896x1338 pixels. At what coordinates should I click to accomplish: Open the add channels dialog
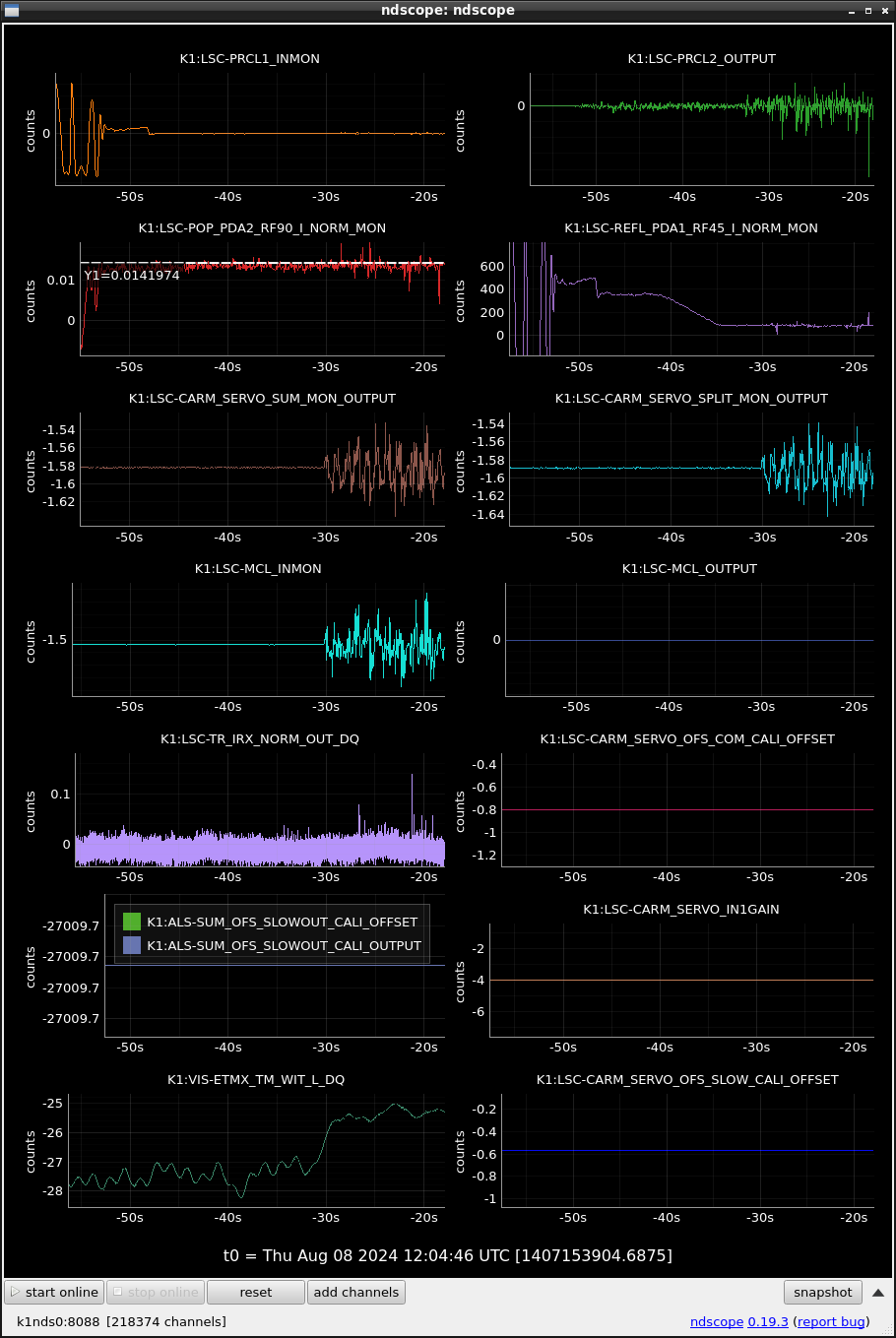pyautogui.click(x=356, y=1292)
